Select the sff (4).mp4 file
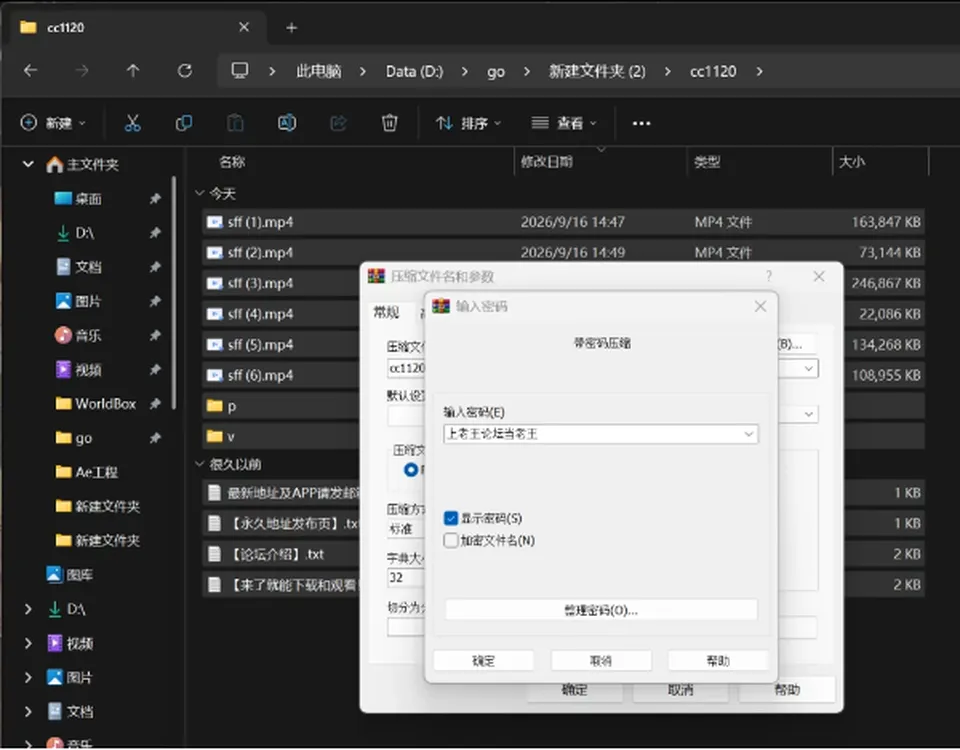This screenshot has width=960, height=750. 282,313
